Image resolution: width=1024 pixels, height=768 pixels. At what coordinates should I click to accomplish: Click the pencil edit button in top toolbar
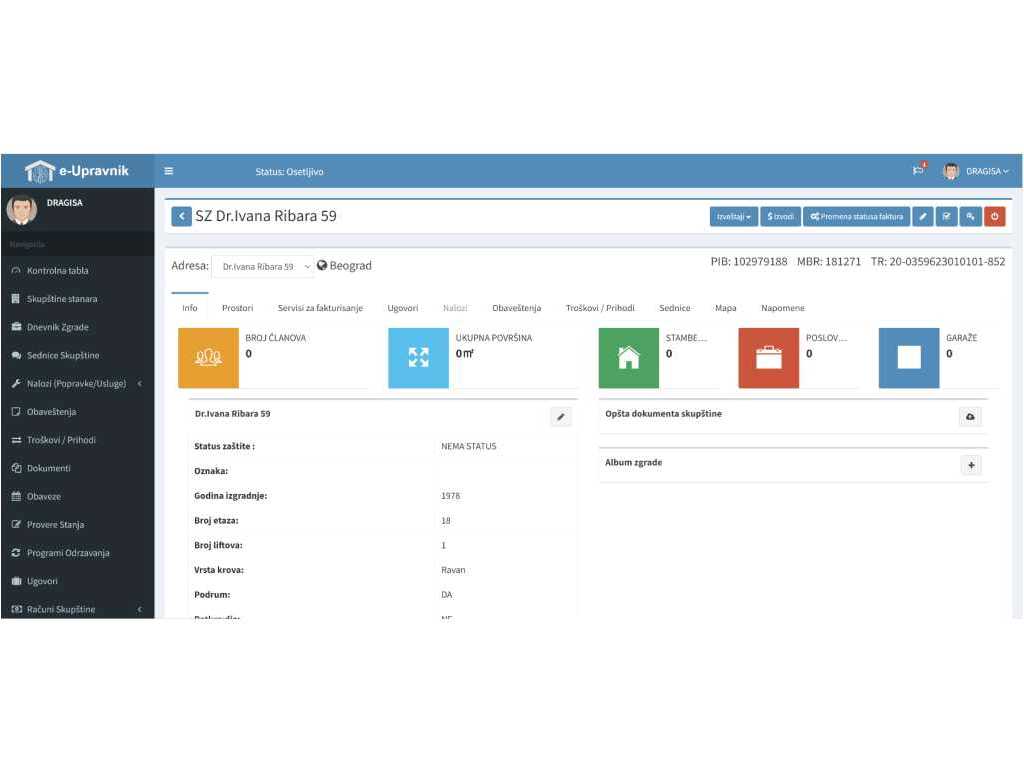tap(924, 216)
